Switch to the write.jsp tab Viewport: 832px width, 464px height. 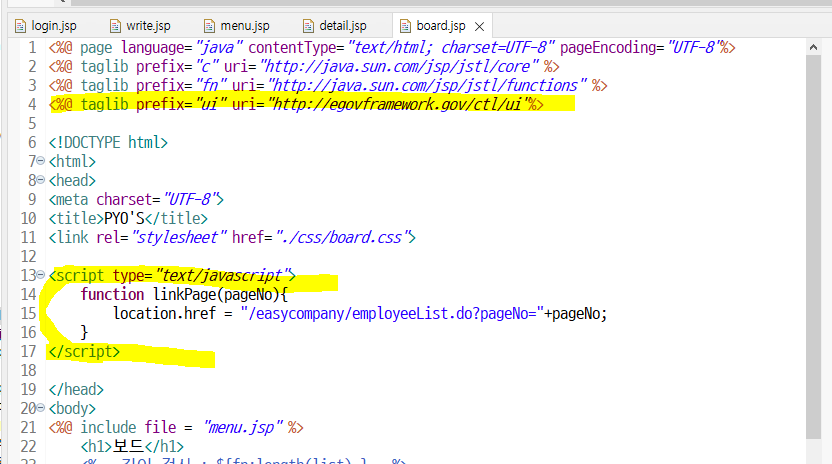click(140, 25)
